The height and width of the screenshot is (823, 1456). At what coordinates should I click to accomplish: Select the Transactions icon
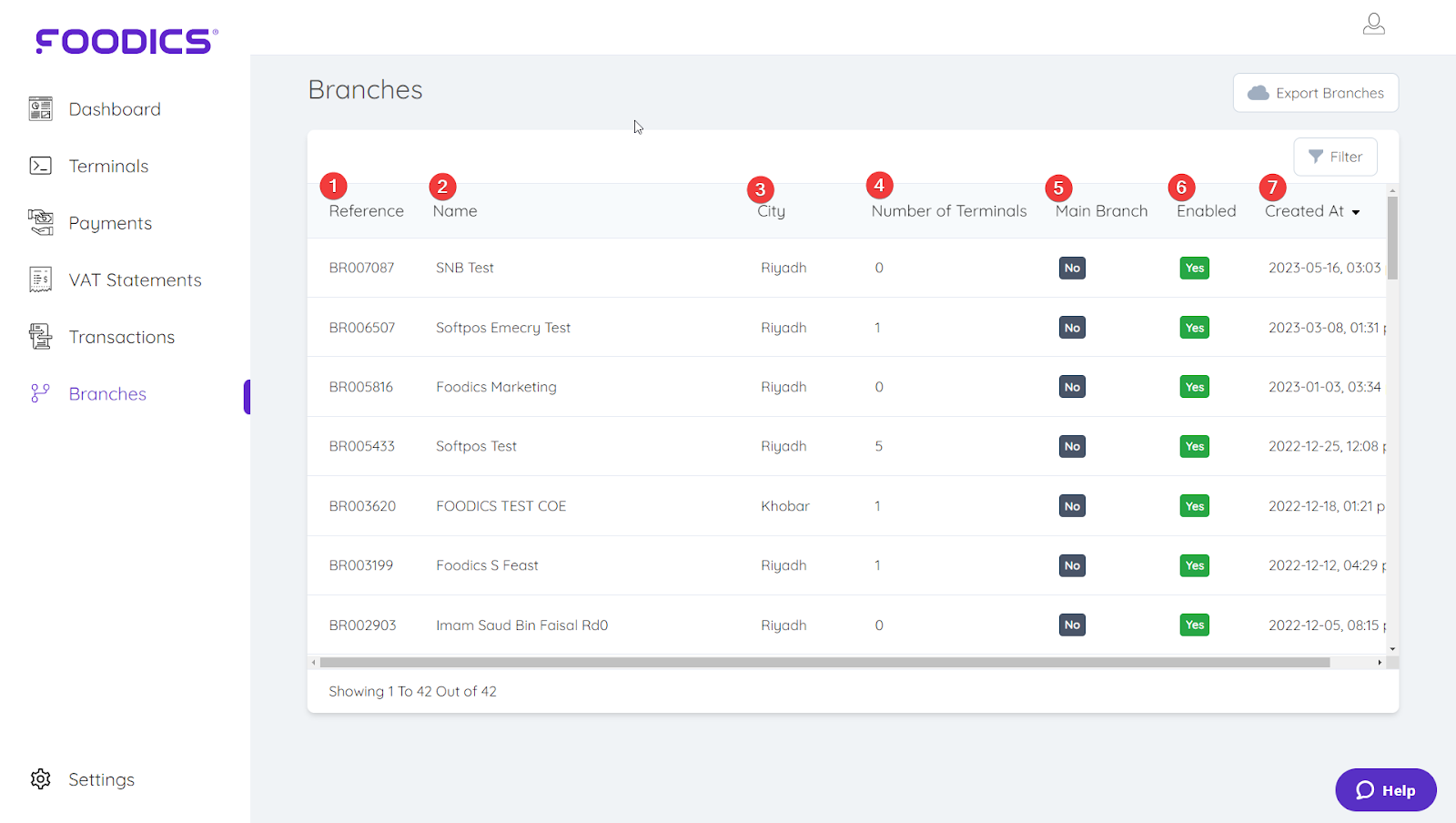point(39,336)
